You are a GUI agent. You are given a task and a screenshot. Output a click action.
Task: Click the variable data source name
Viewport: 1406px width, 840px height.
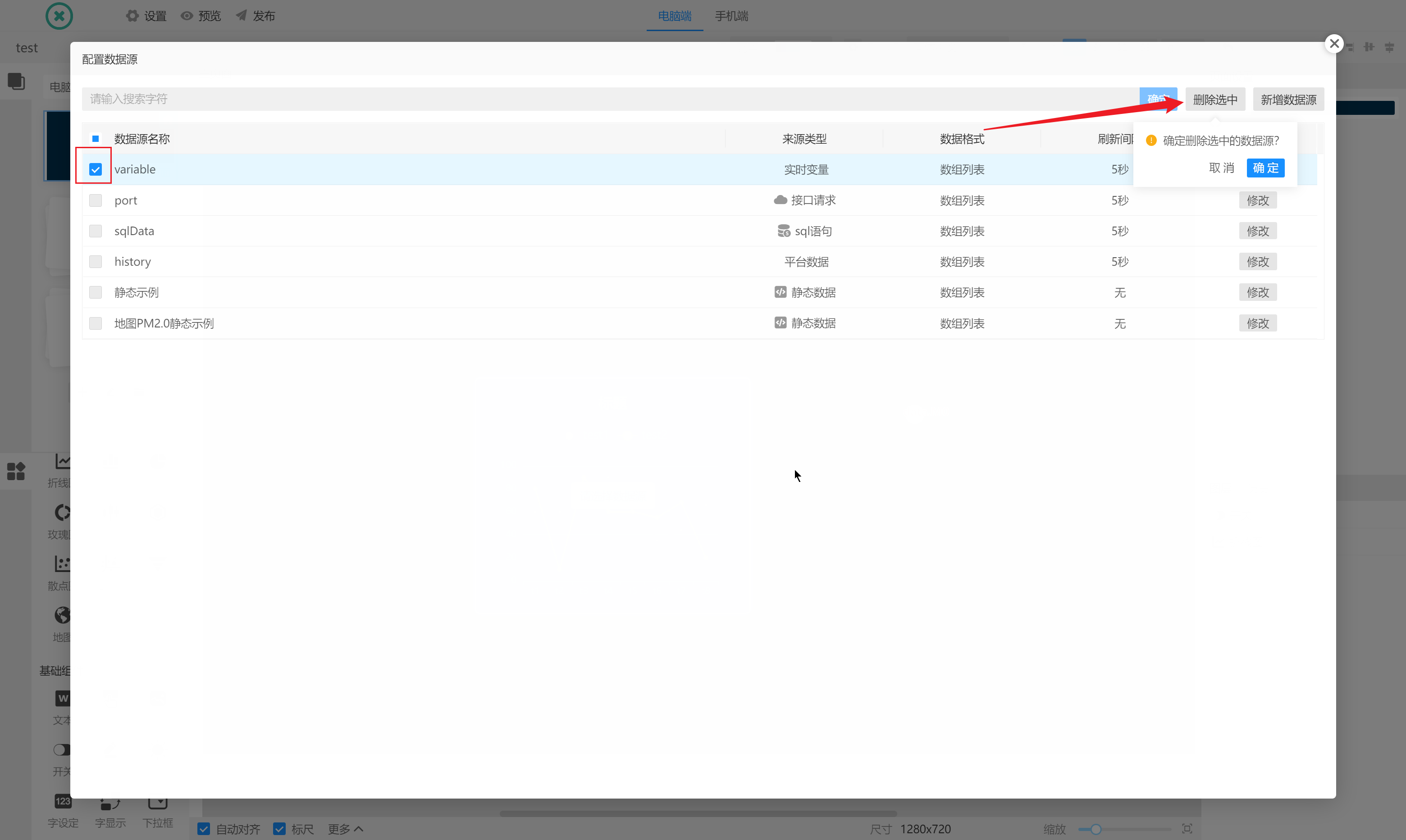click(x=135, y=169)
